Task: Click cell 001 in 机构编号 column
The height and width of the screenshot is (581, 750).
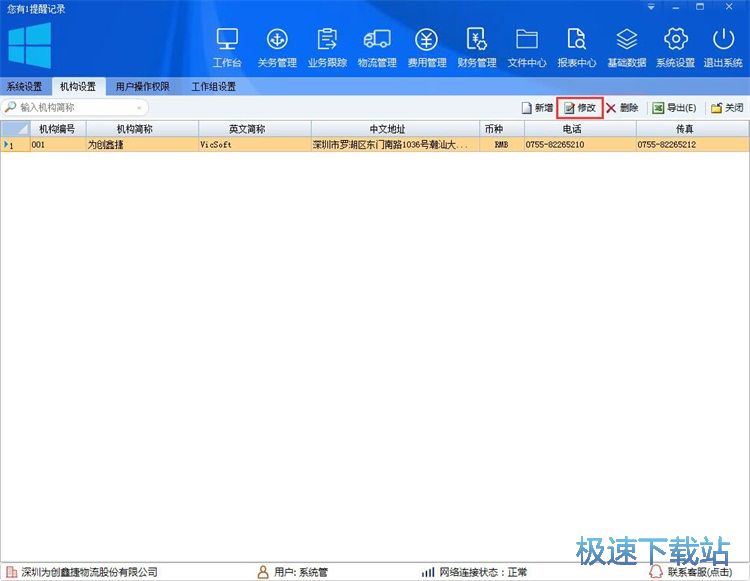Action: click(x=57, y=144)
